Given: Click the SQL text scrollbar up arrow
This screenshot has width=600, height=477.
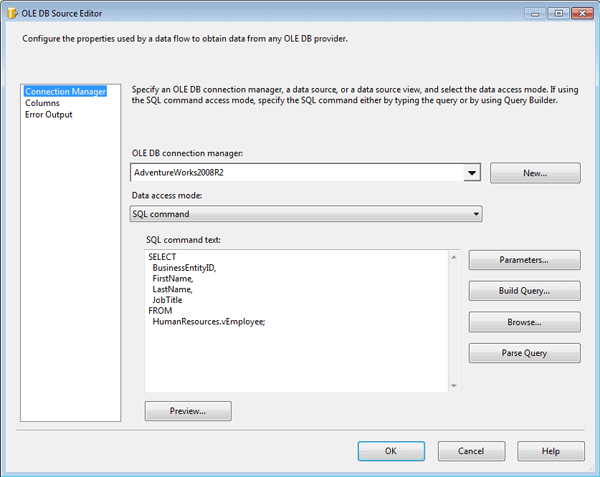Looking at the screenshot, I should tap(453, 257).
